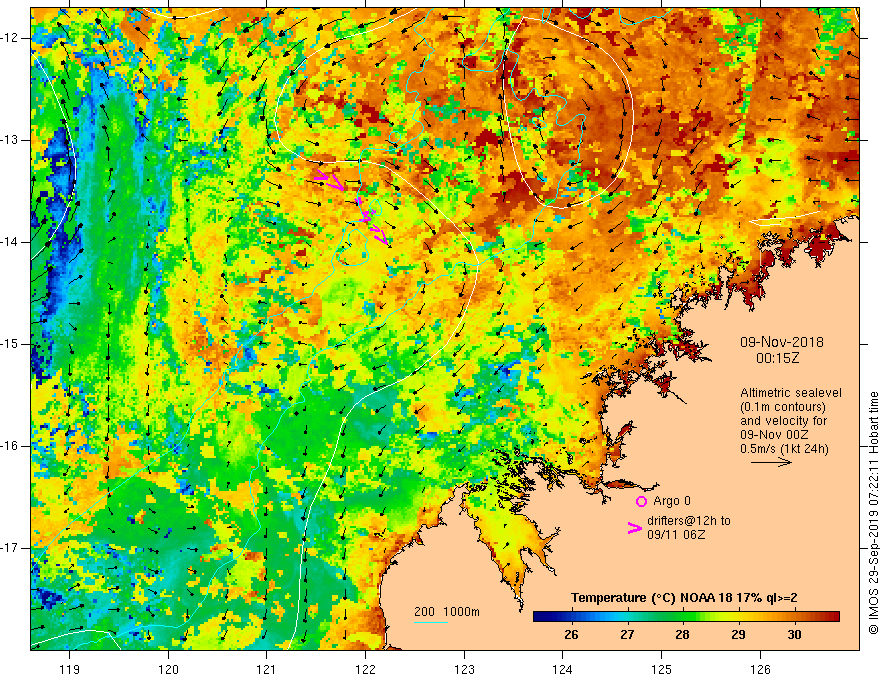Click longitude axis label 122

point(365,669)
